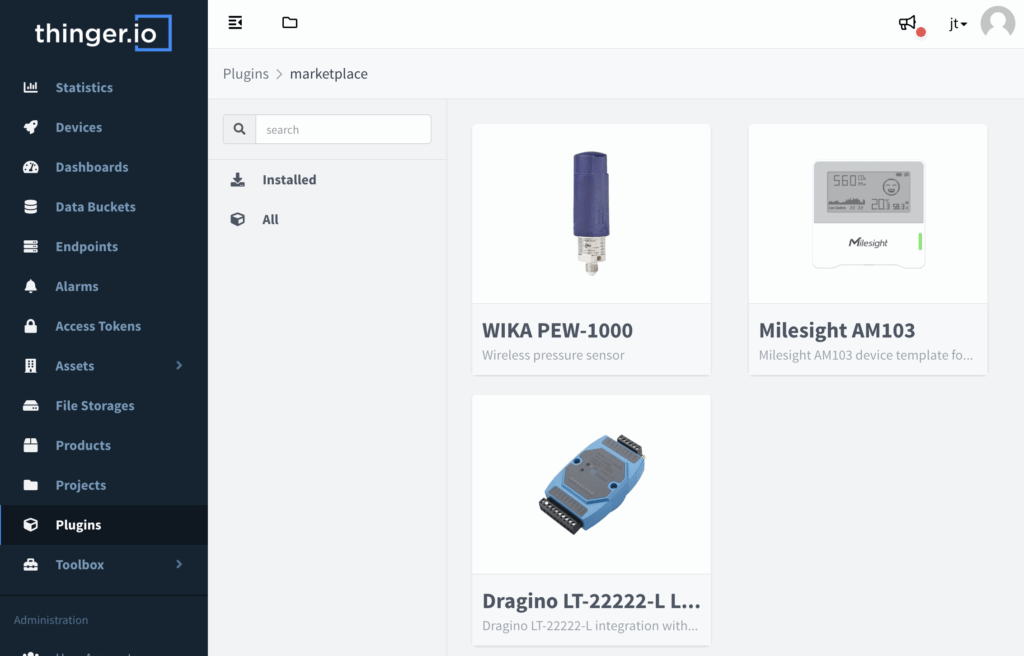Image resolution: width=1024 pixels, height=656 pixels.
Task: Click the marketplace breadcrumb
Action: point(328,74)
